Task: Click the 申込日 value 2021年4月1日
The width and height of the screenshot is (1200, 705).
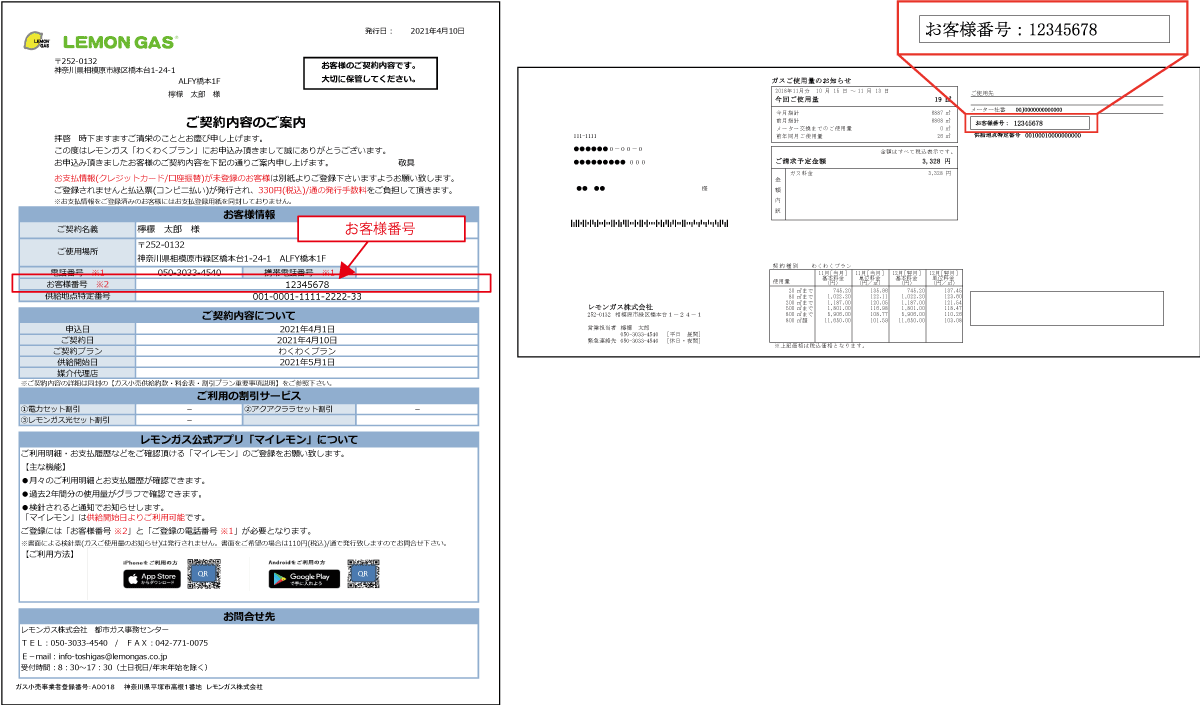Action: tap(307, 329)
